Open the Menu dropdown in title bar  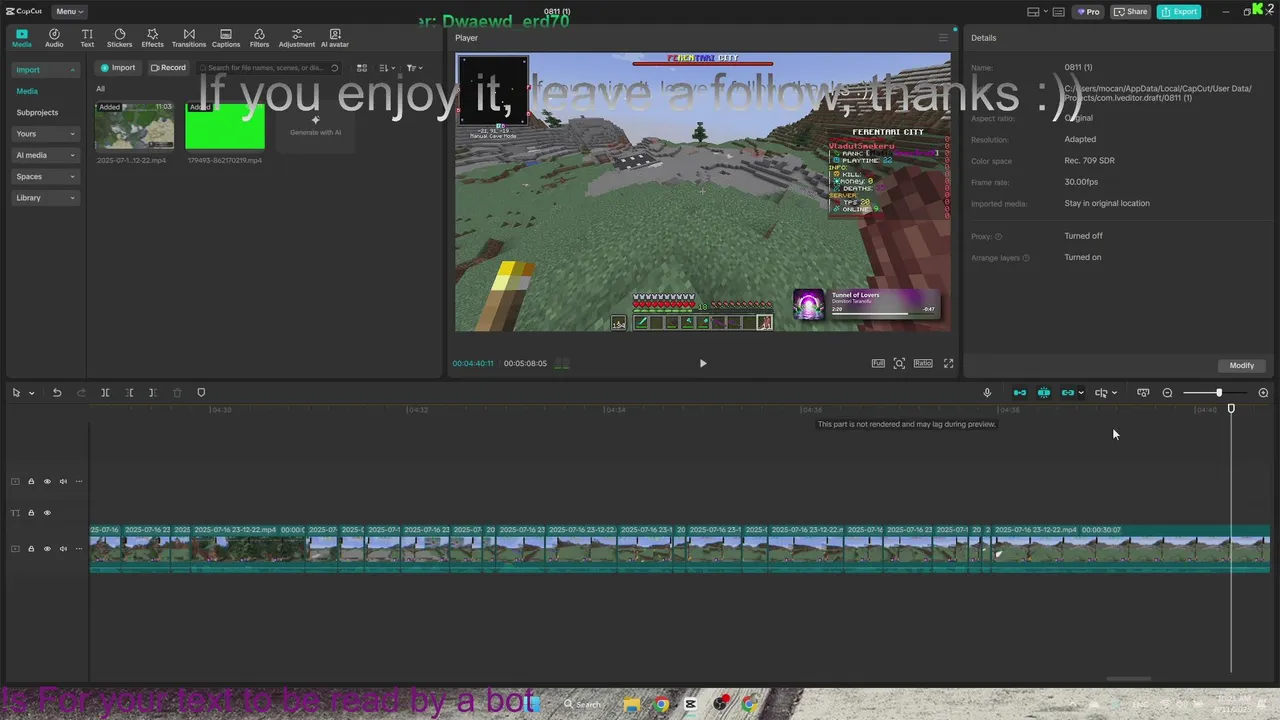tap(69, 12)
